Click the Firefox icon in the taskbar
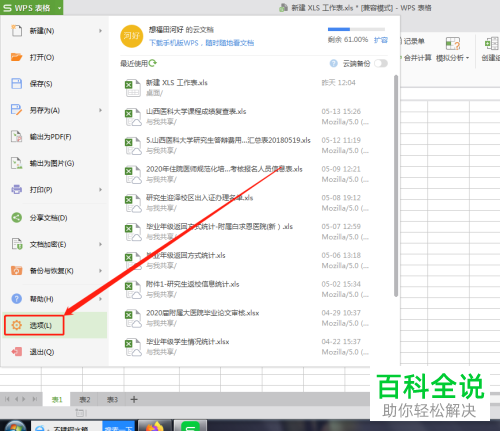The height and width of the screenshot is (431, 500). tap(155, 426)
